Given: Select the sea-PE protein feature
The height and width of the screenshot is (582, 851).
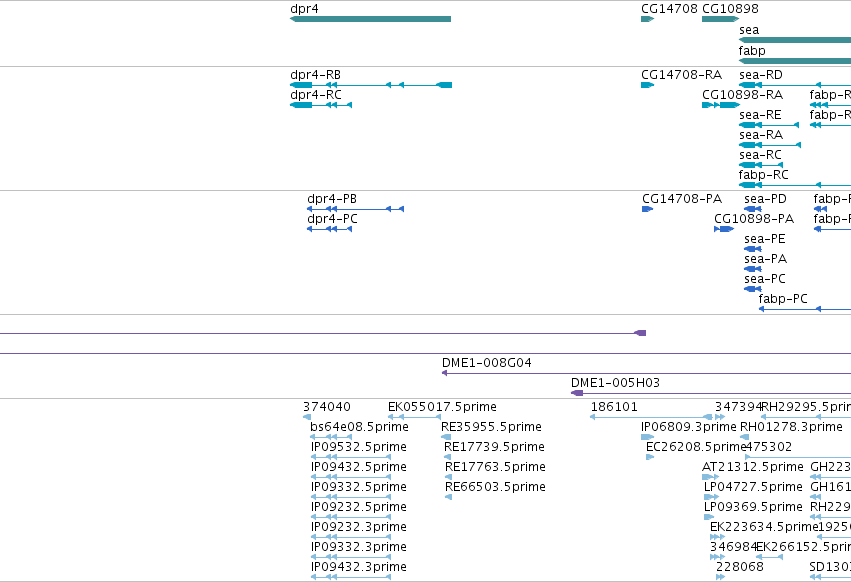Looking at the screenshot, I should coord(753,249).
